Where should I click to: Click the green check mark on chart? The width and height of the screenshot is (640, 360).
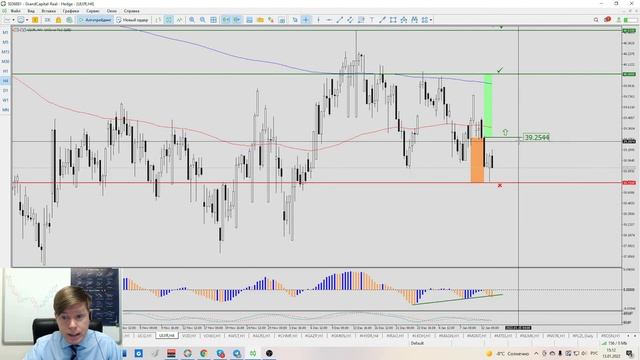pos(500,70)
